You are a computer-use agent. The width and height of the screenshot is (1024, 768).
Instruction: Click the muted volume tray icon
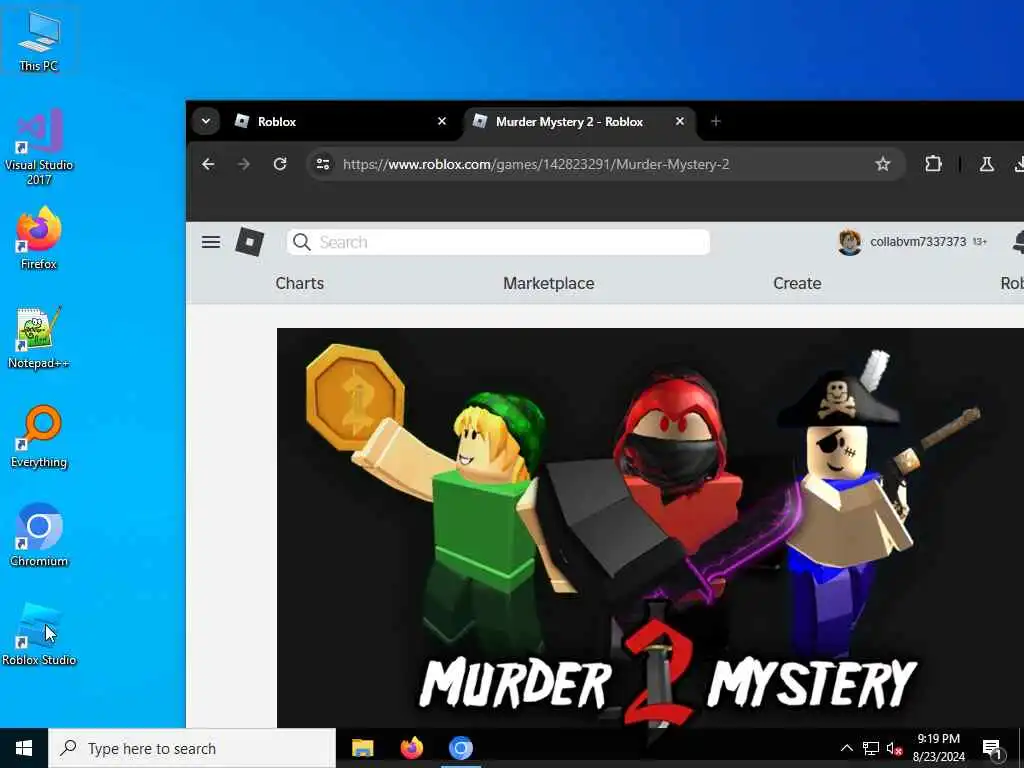(x=894, y=748)
